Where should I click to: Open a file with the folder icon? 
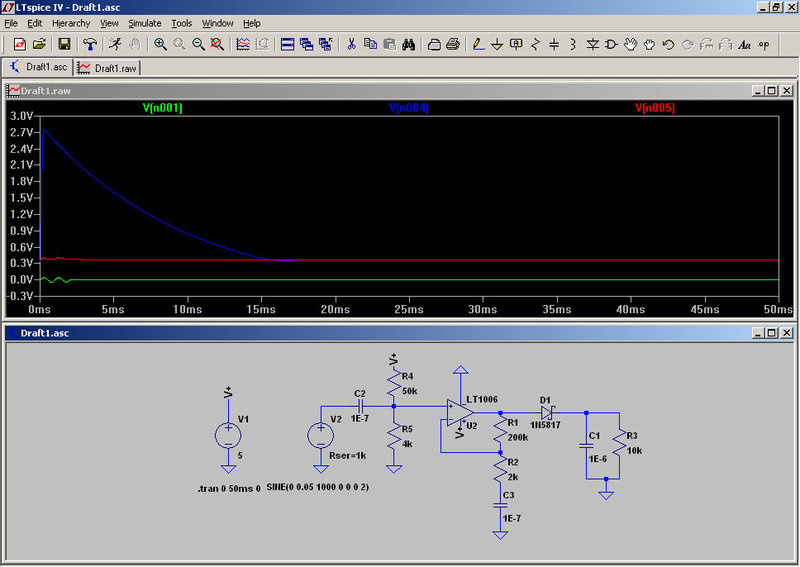click(x=39, y=44)
